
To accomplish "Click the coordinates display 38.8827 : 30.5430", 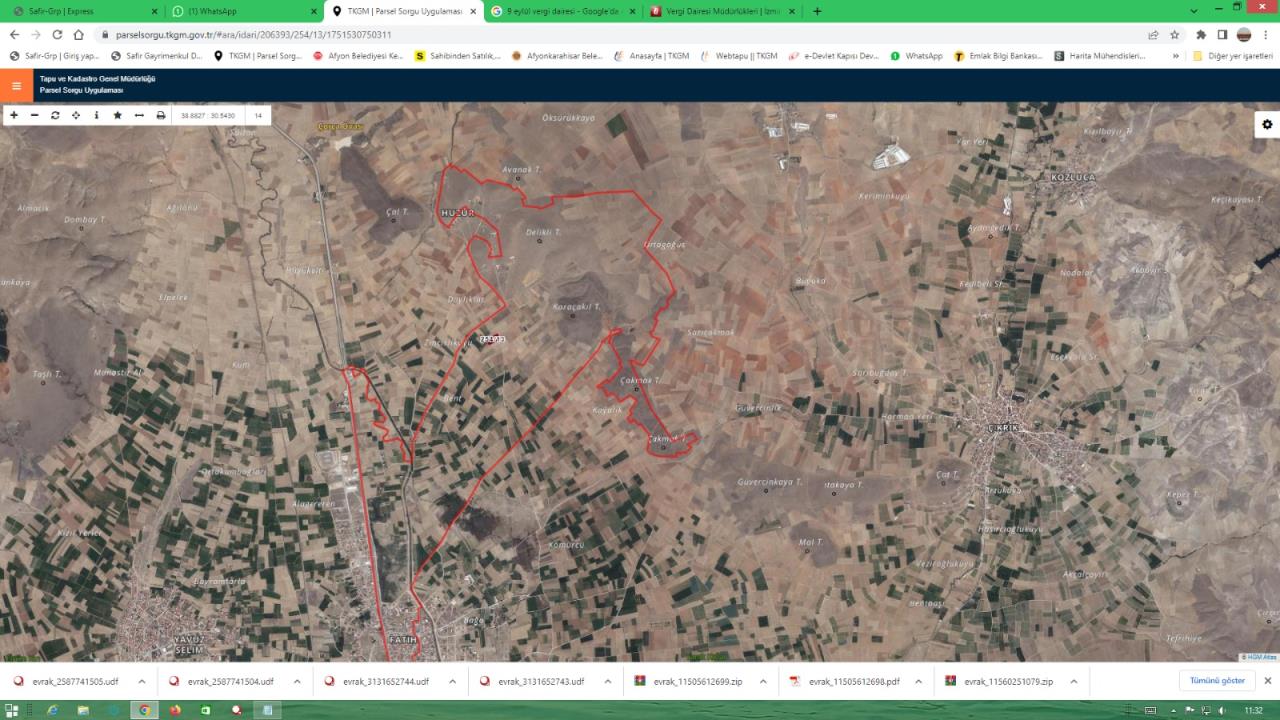I will coord(208,116).
